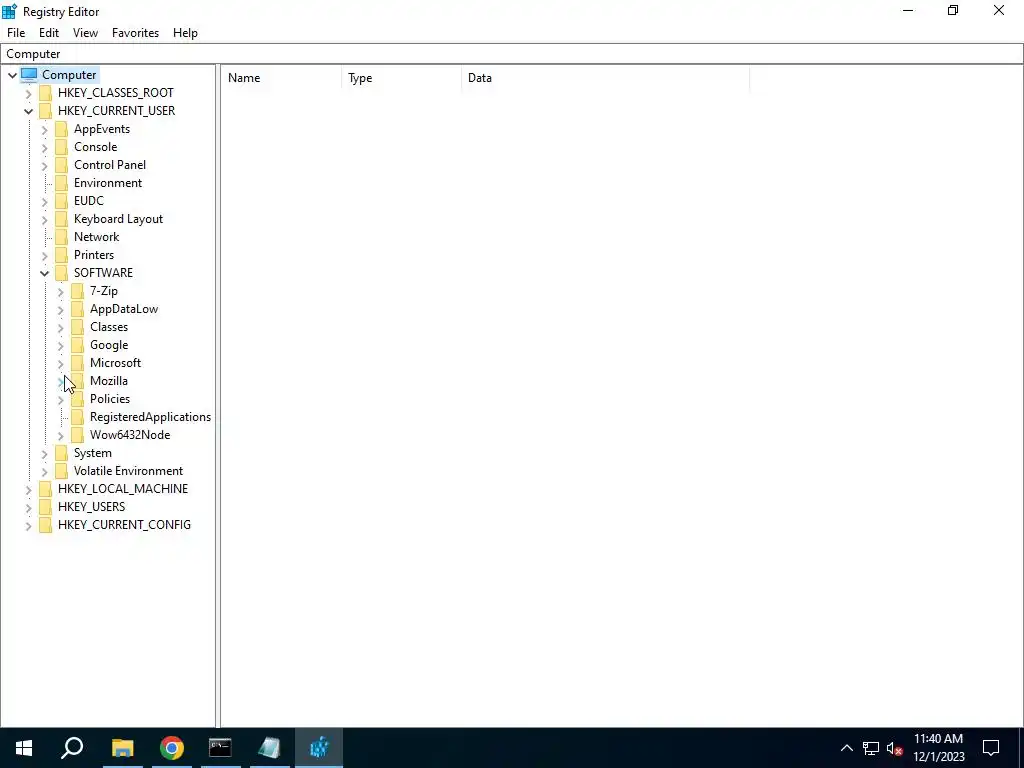Click the Environment folder icon
This screenshot has height=768, width=1024.
coord(61,183)
